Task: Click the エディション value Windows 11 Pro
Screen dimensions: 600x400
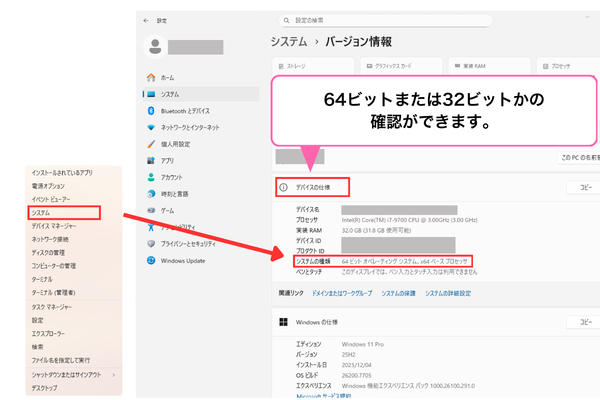Action: point(362,344)
